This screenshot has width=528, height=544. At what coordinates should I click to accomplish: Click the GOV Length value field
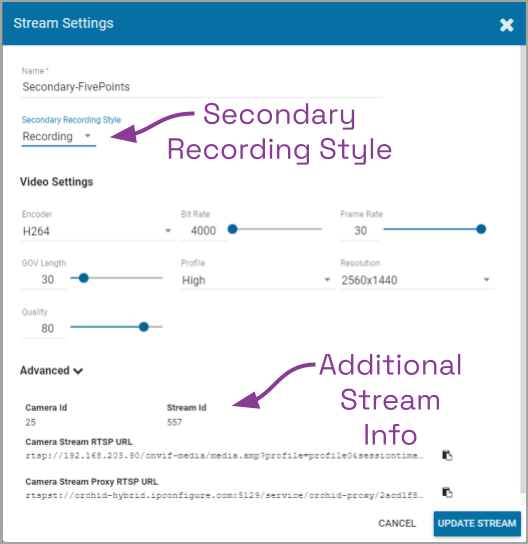point(44,280)
